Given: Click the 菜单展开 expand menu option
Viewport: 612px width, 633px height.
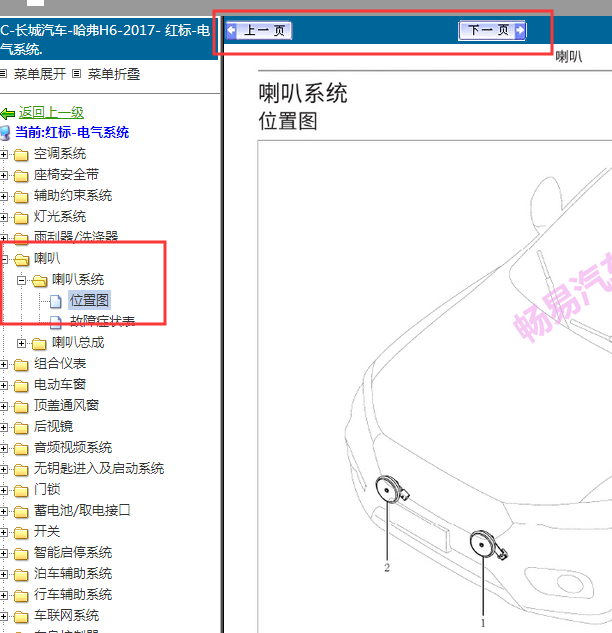Looking at the screenshot, I should point(40,74).
